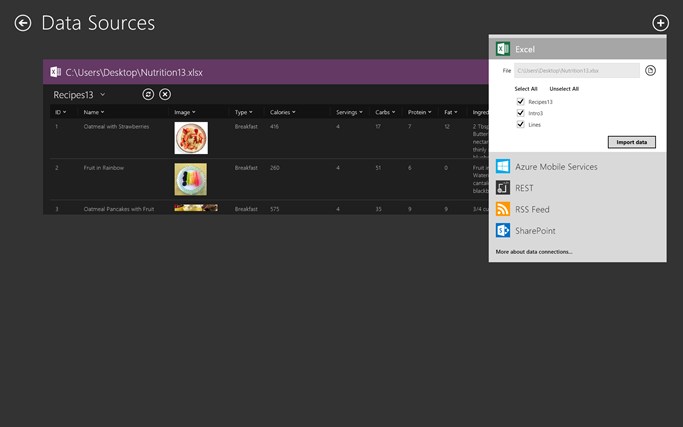Select the Excel connection header

pos(578,49)
